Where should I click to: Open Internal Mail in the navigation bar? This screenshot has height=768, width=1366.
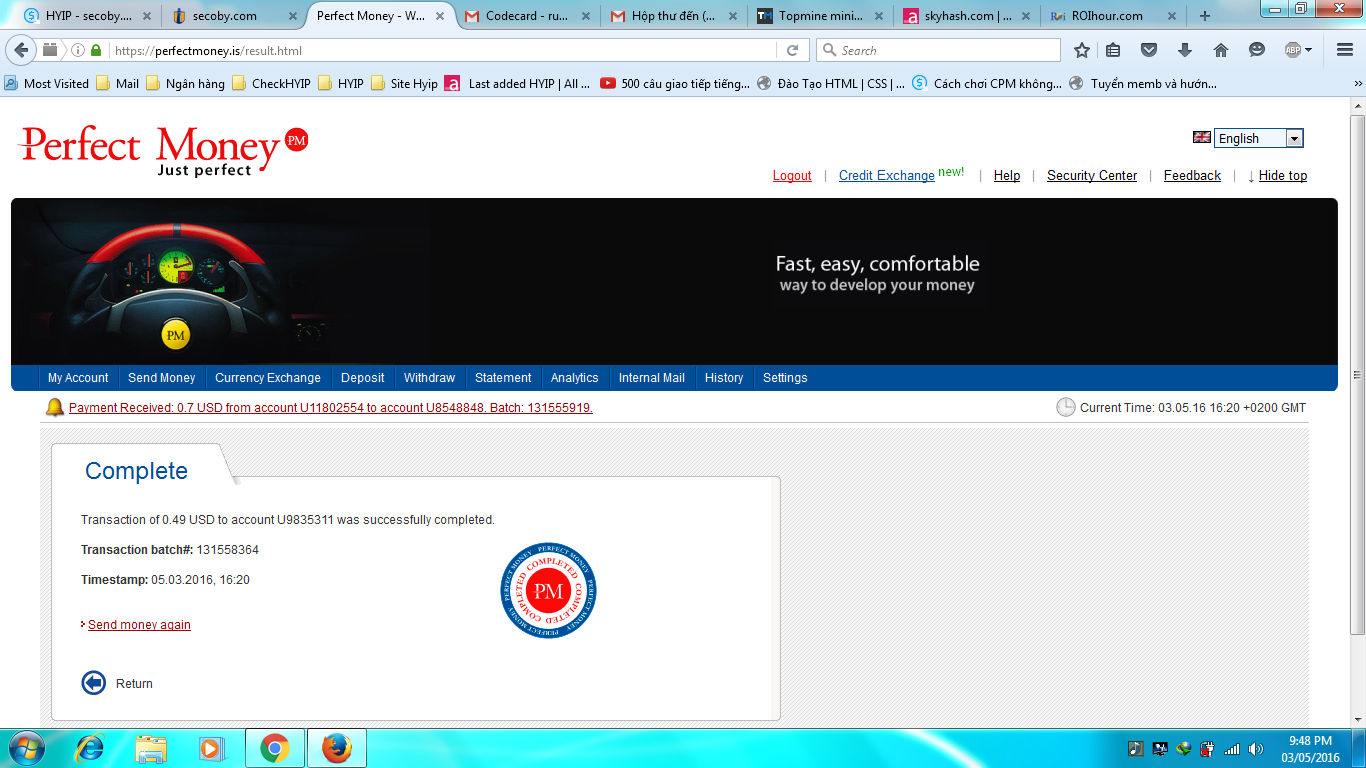[x=652, y=378]
